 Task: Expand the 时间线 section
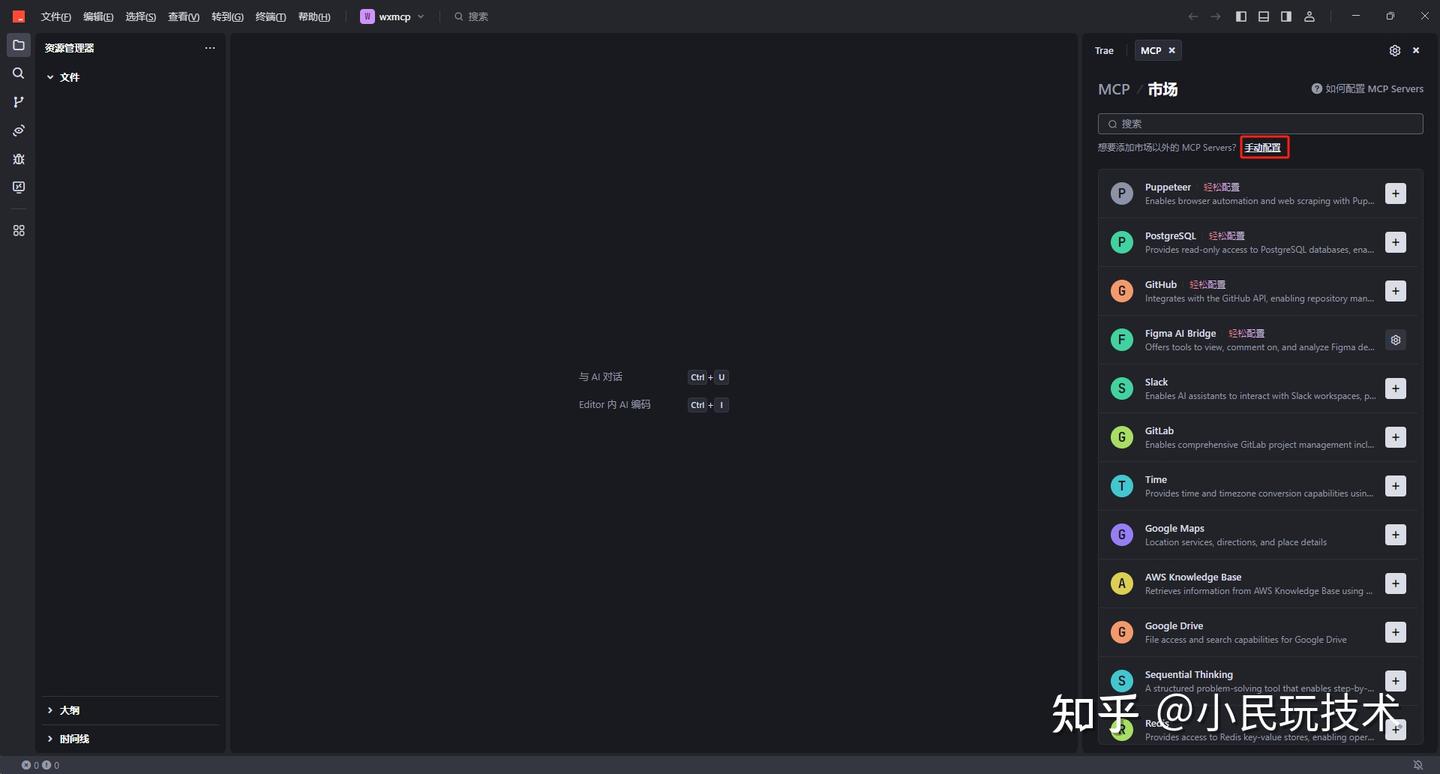[72, 738]
